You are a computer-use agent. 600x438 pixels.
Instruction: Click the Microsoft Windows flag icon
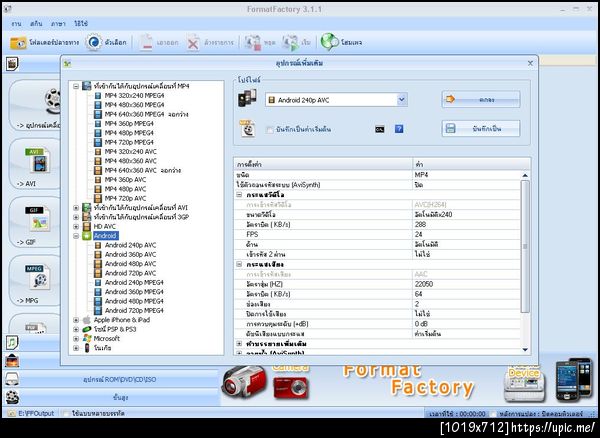click(87, 339)
